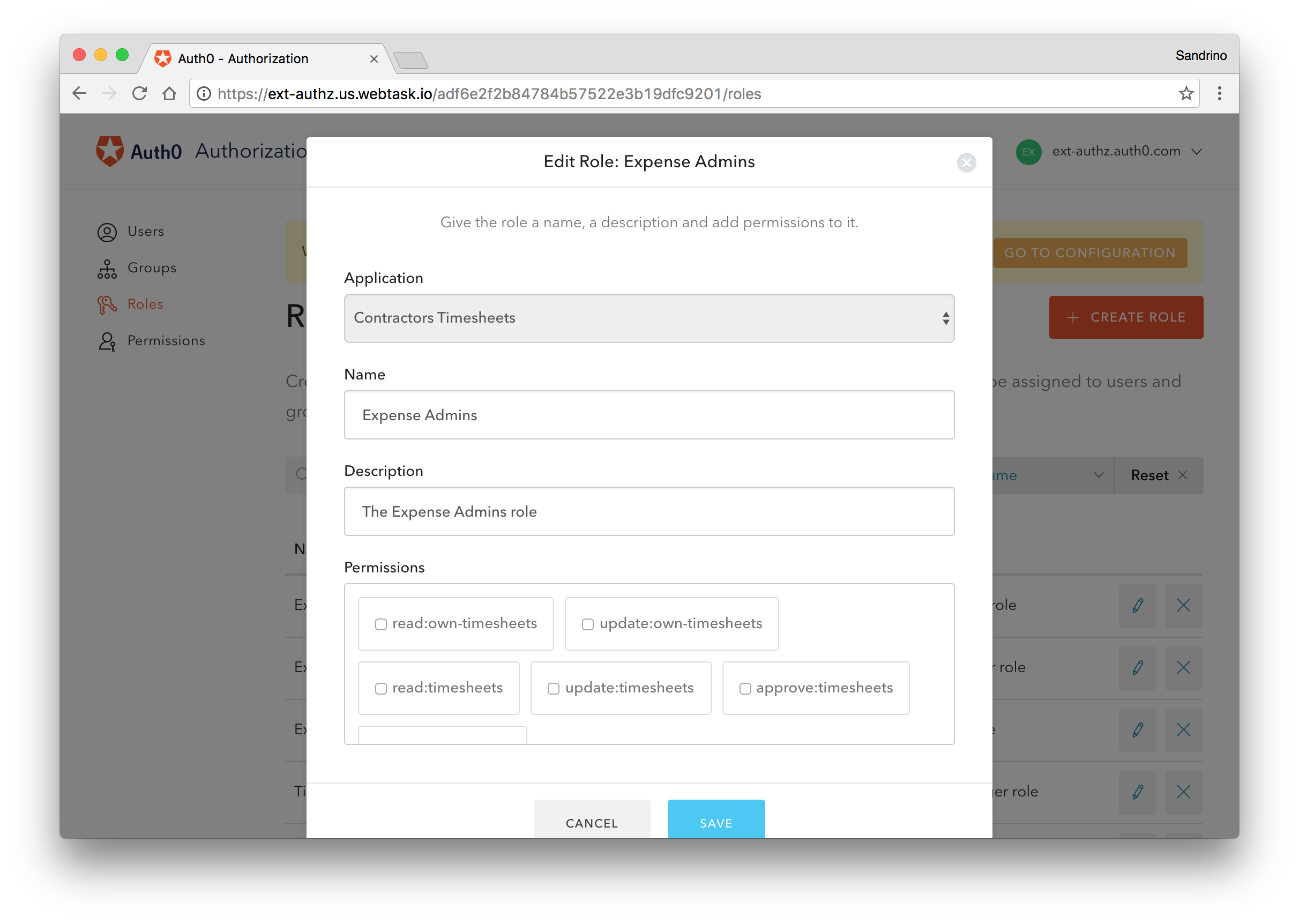Viewport: 1299px width, 924px height.
Task: Click into the Description text field
Action: click(x=649, y=511)
